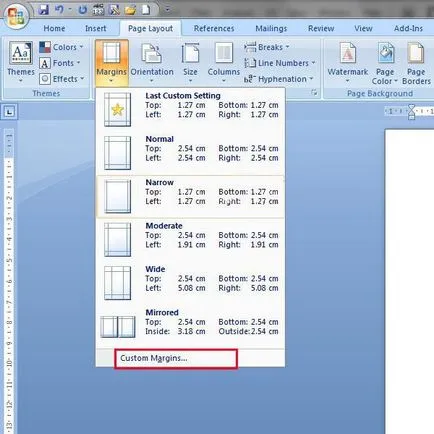Switch to the References tab
434x434 pixels.
(x=214, y=28)
